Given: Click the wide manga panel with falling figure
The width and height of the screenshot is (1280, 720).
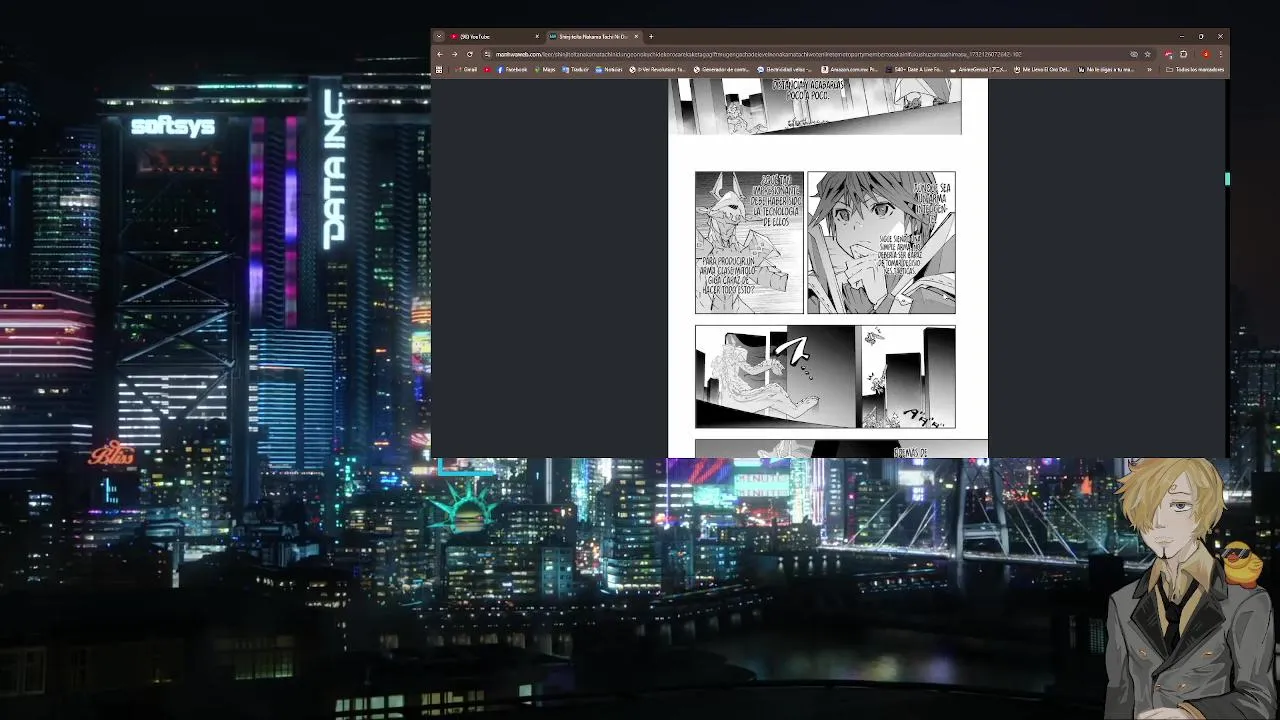Looking at the screenshot, I should click(825, 377).
